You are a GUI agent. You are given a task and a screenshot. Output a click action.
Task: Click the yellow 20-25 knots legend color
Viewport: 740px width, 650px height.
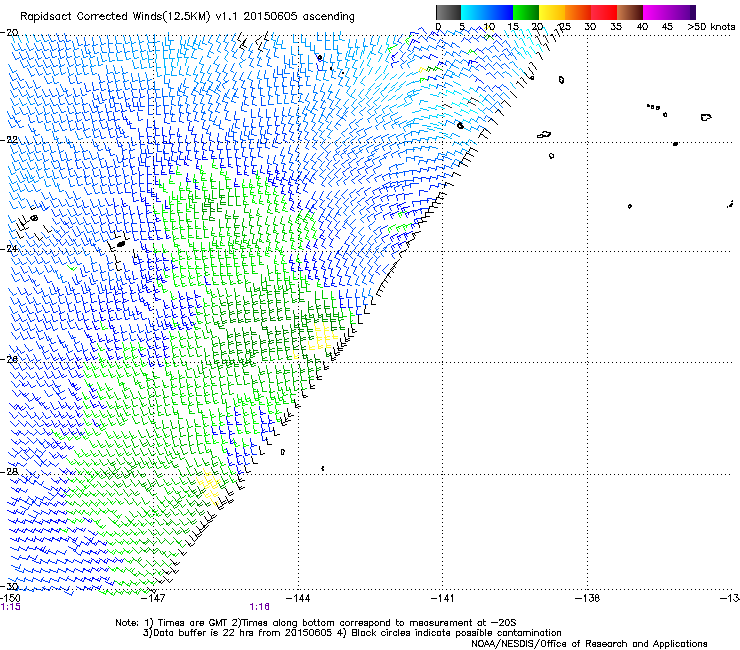coord(552,12)
